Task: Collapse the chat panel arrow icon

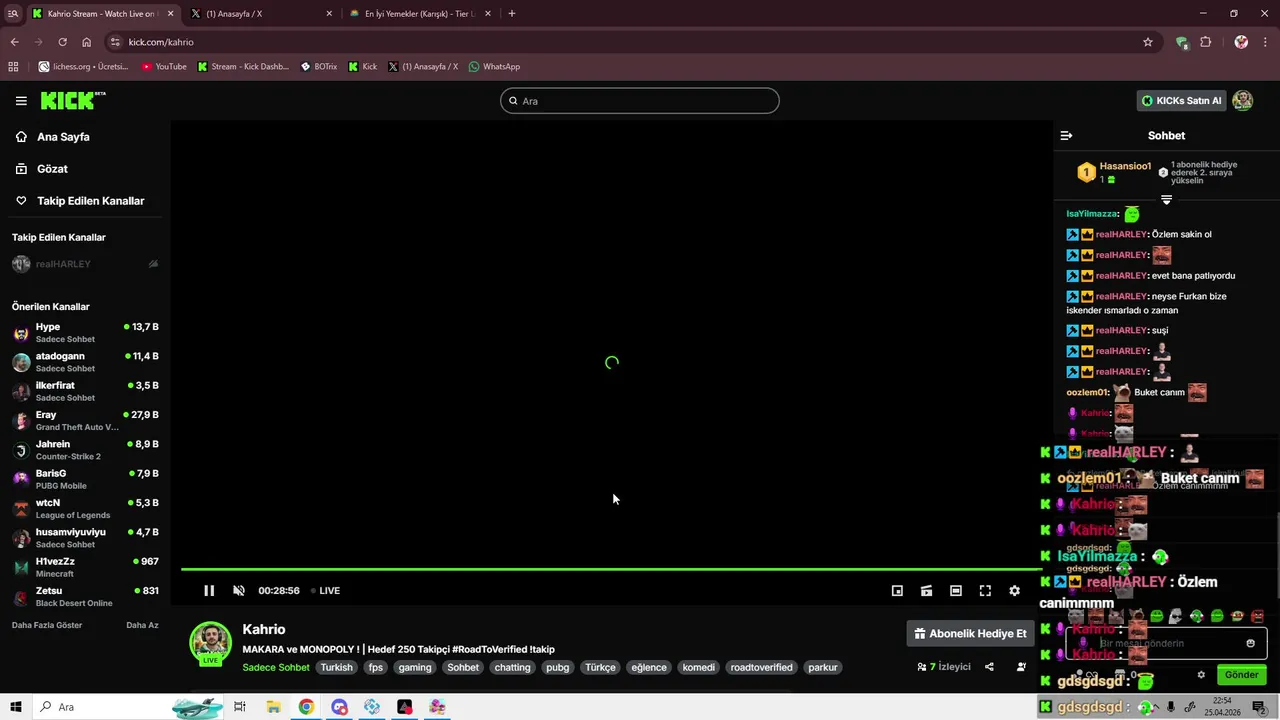Action: pyautogui.click(x=1066, y=136)
